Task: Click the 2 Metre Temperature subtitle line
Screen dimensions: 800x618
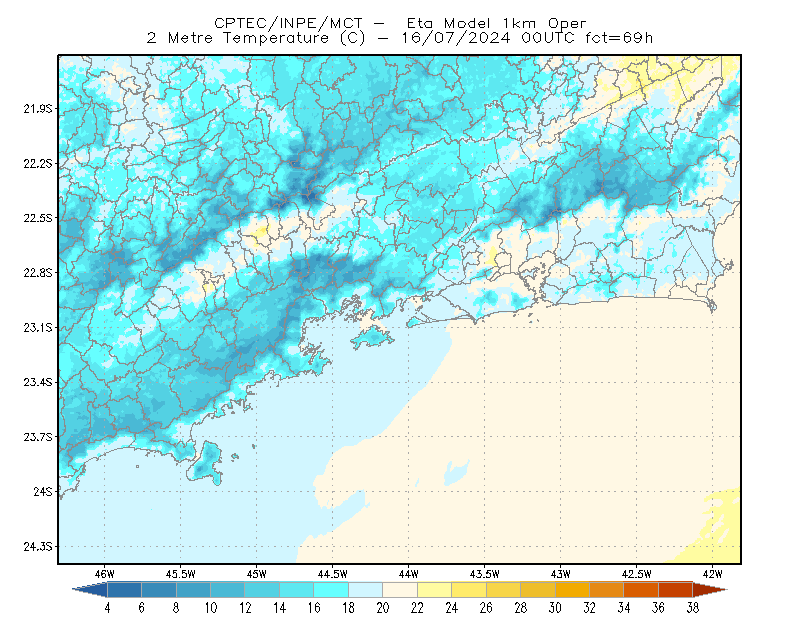Action: pyautogui.click(x=400, y=38)
